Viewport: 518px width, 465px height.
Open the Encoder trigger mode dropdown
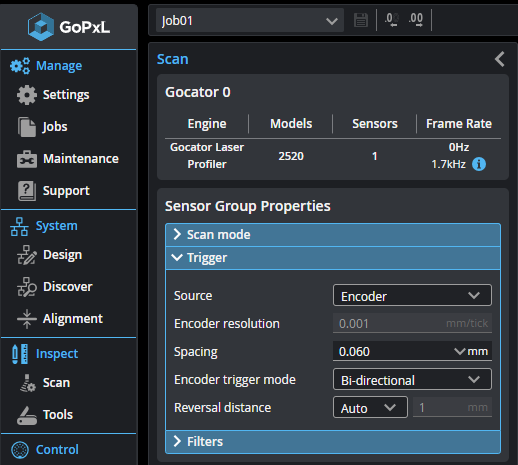click(412, 379)
